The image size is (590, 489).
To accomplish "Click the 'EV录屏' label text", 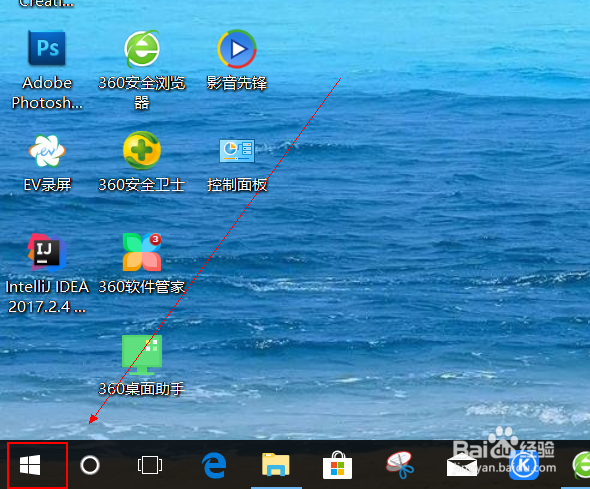I will pyautogui.click(x=47, y=185).
